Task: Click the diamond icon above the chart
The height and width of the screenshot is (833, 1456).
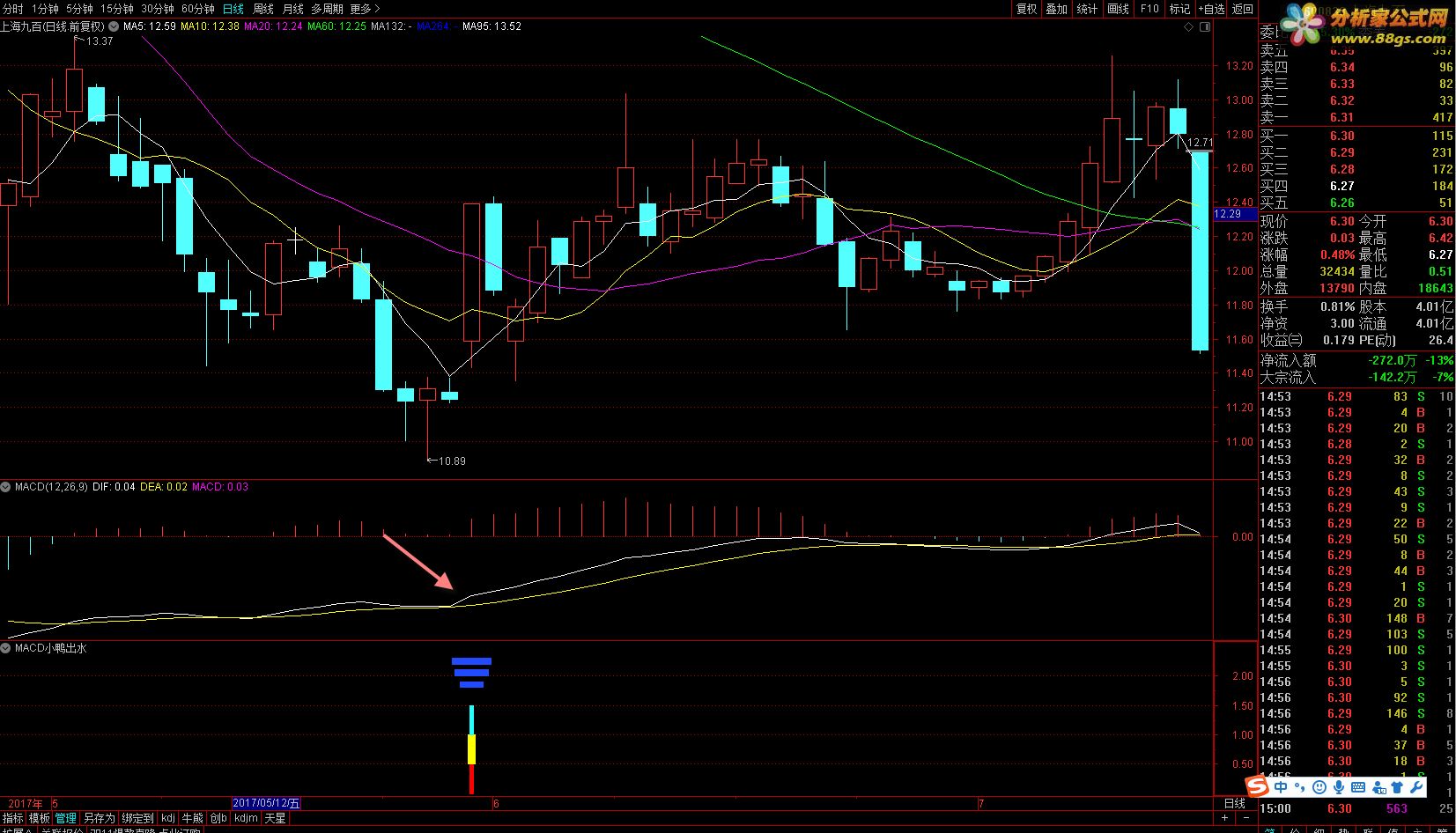Action: [x=1189, y=26]
